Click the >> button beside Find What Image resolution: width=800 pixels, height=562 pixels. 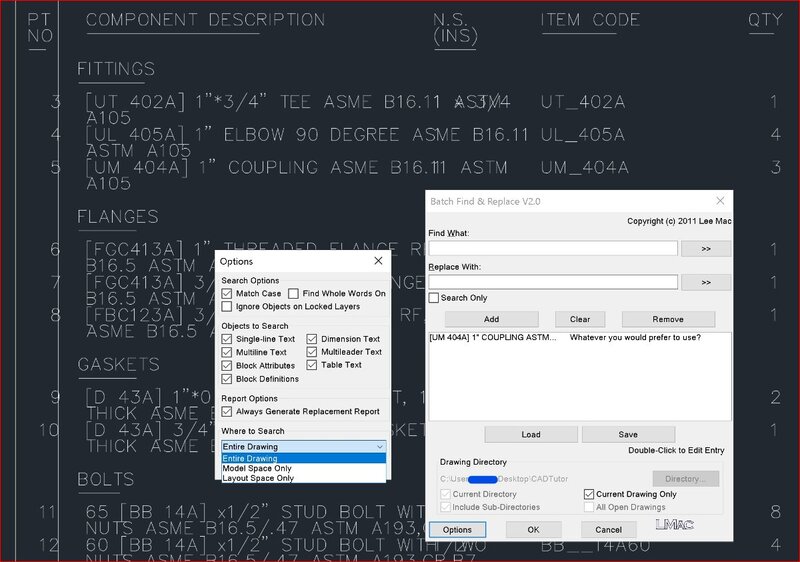pos(706,249)
